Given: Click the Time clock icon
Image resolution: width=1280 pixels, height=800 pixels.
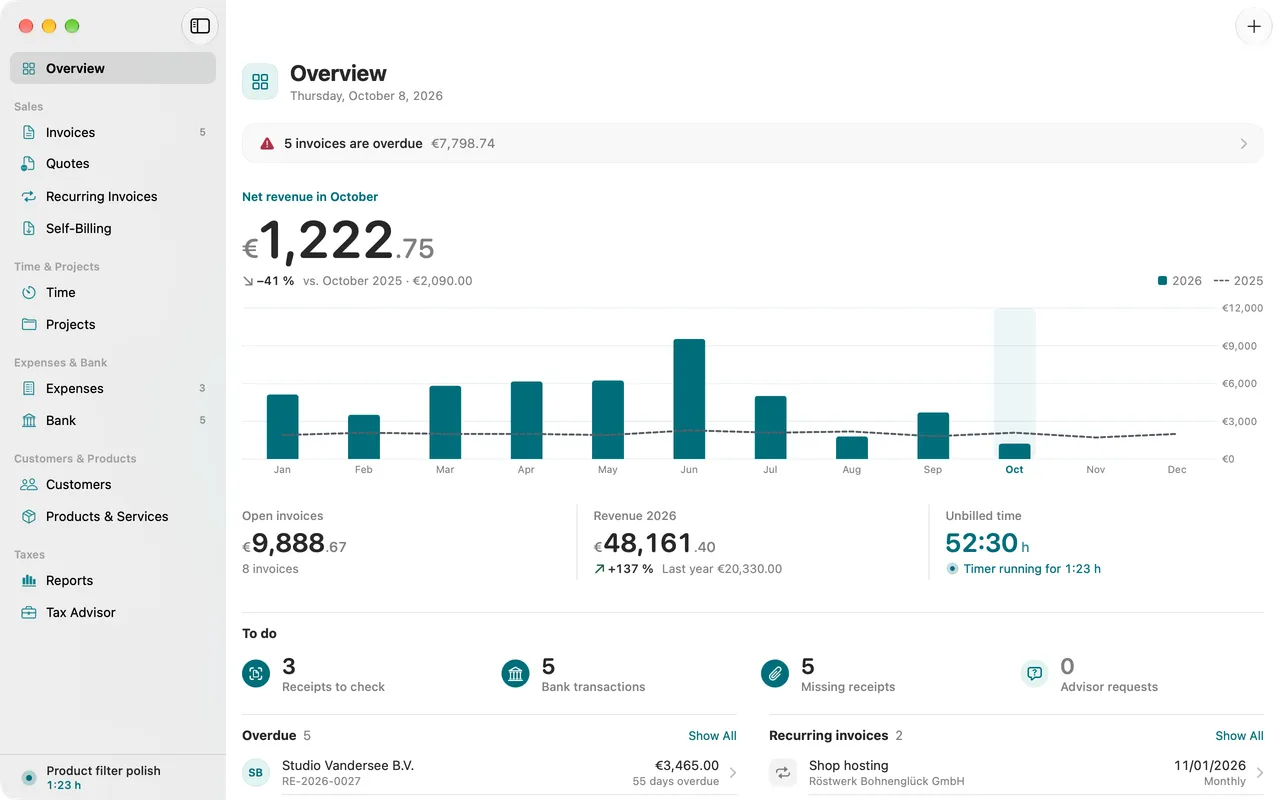Looking at the screenshot, I should (29, 292).
